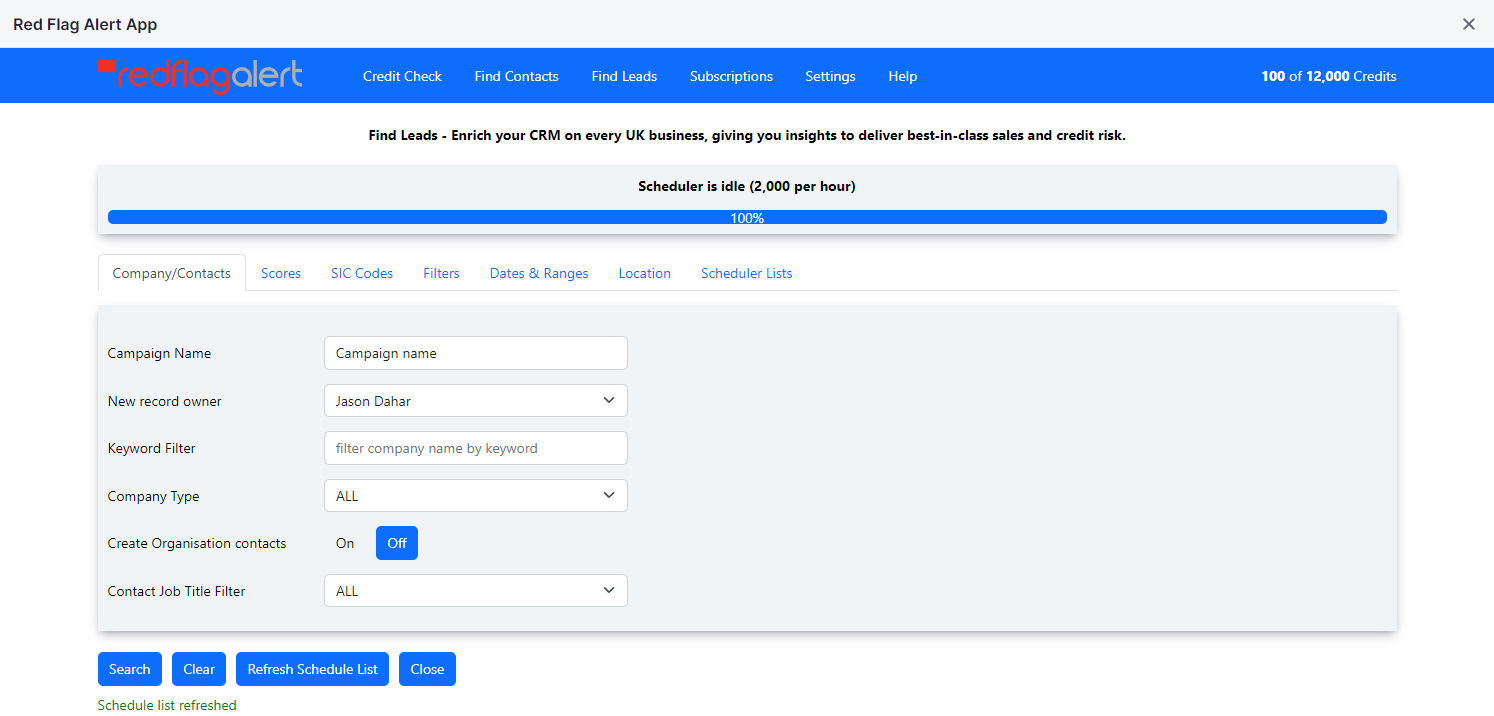Click Refresh Schedule List button
The height and width of the screenshot is (716, 1494).
313,669
